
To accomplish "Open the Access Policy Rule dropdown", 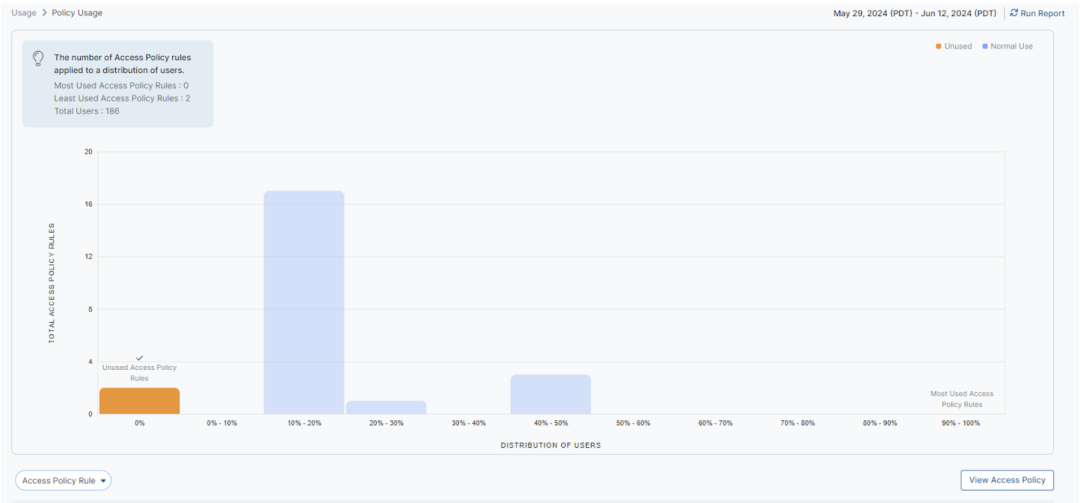I will pyautogui.click(x=63, y=481).
